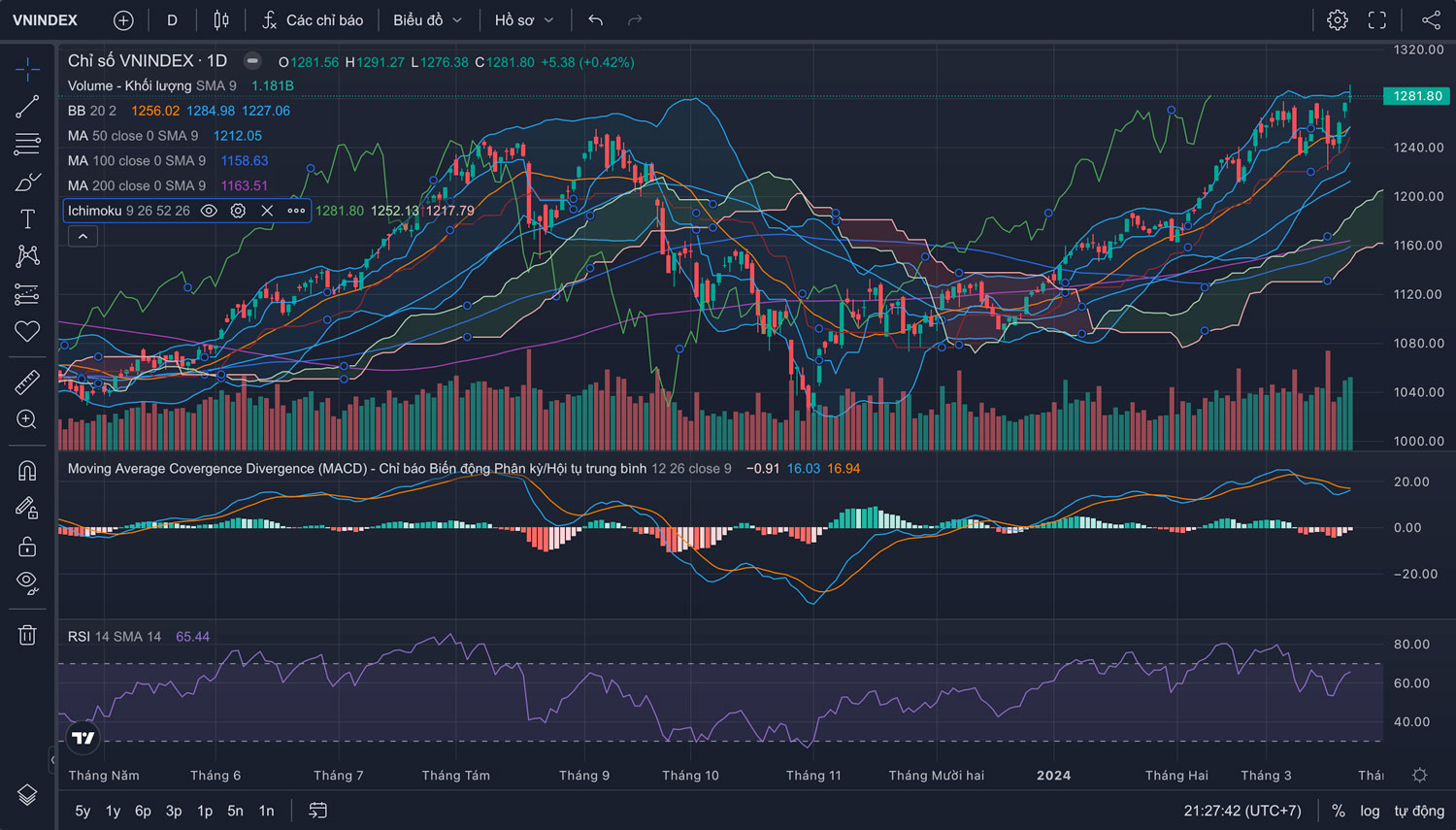Remove the Ichimoku indicator with X
1456x830 pixels.
click(267, 211)
